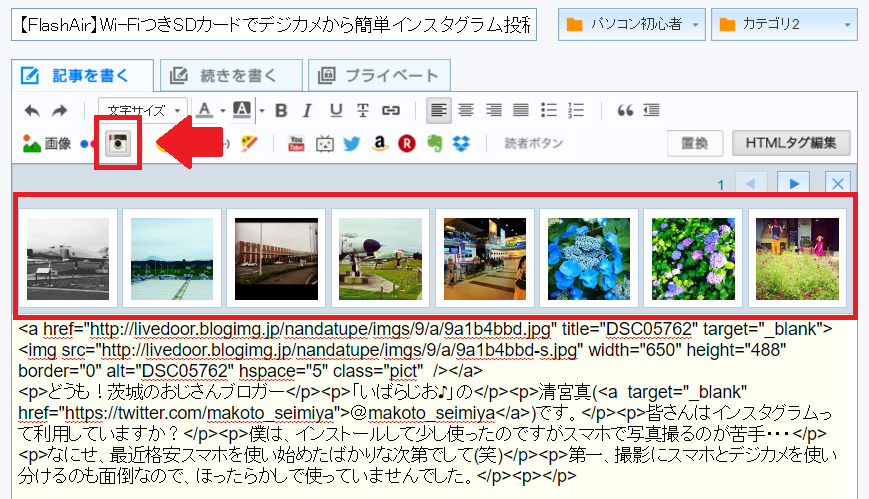Open the カテゴリ2 category dropdown
Image resolution: width=869 pixels, height=499 pixels.
pos(784,24)
